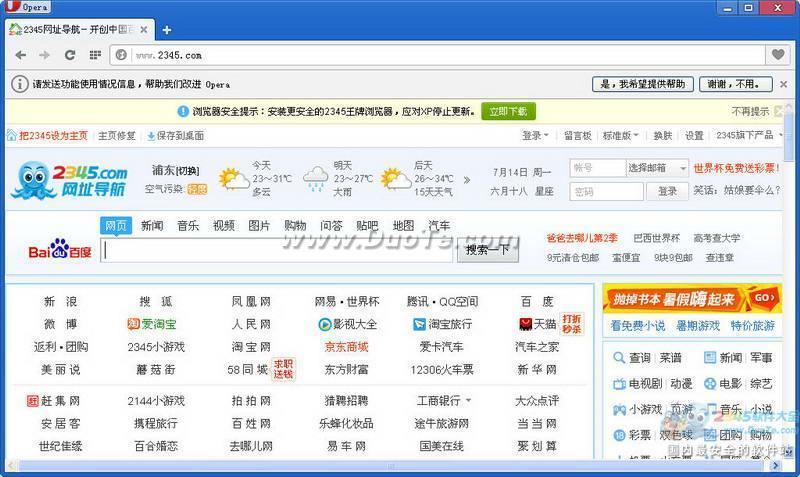800x477 pixels.
Task: Select the 地图 search tab
Action: pos(403,225)
